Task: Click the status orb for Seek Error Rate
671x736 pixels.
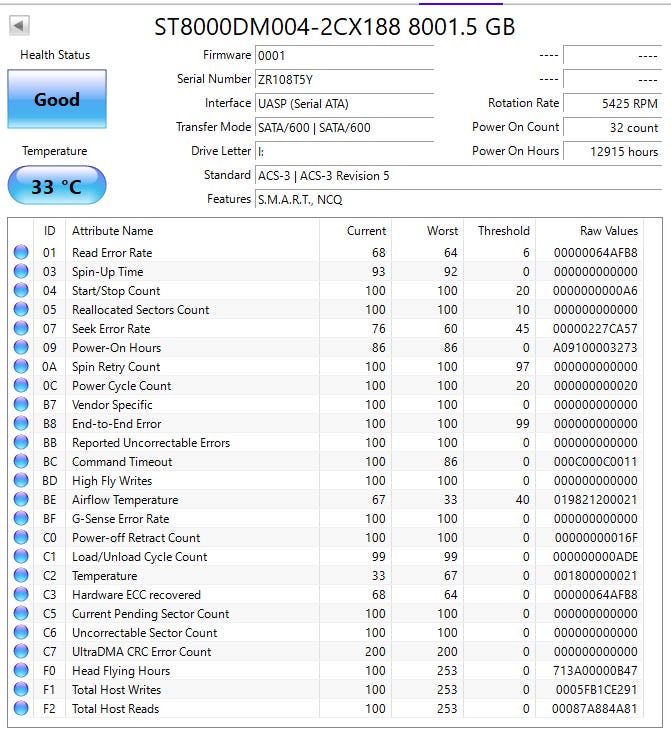Action: coord(21,329)
